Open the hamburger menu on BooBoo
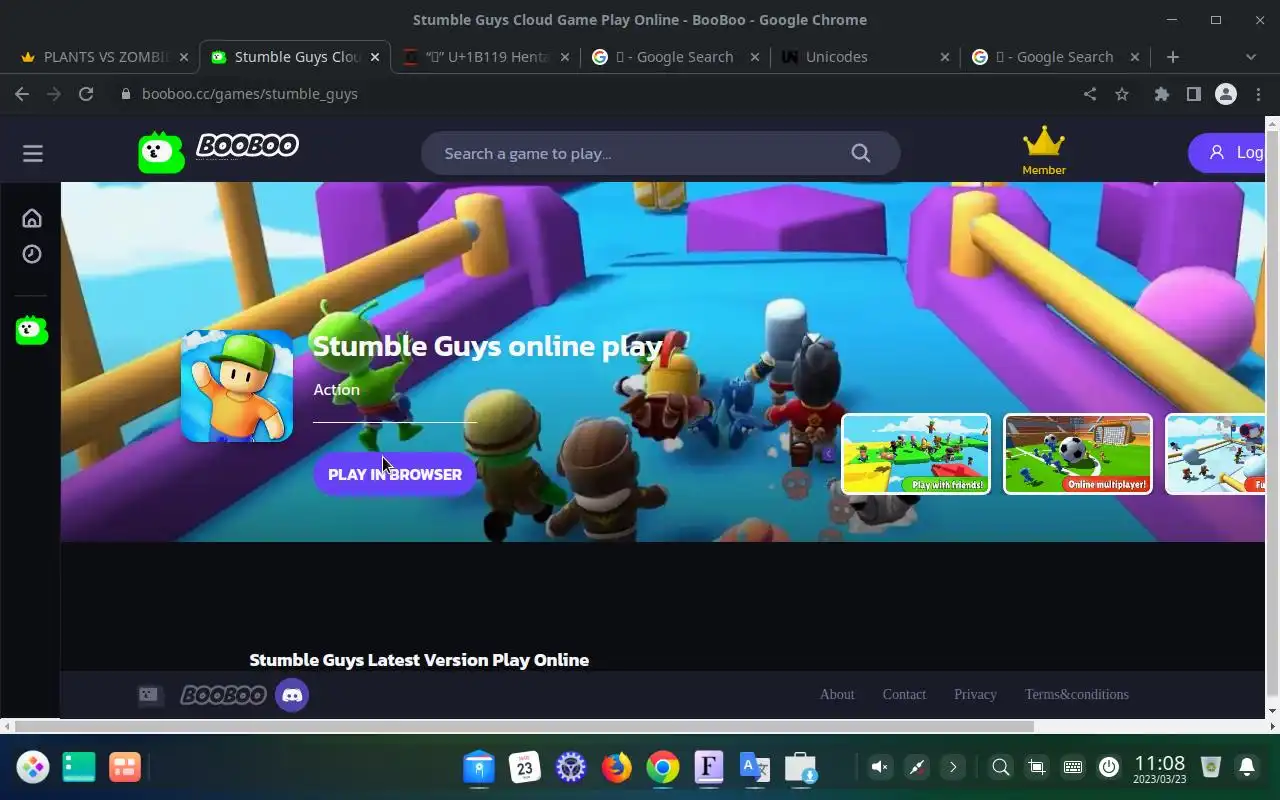Viewport: 1280px width, 800px height. [x=33, y=153]
